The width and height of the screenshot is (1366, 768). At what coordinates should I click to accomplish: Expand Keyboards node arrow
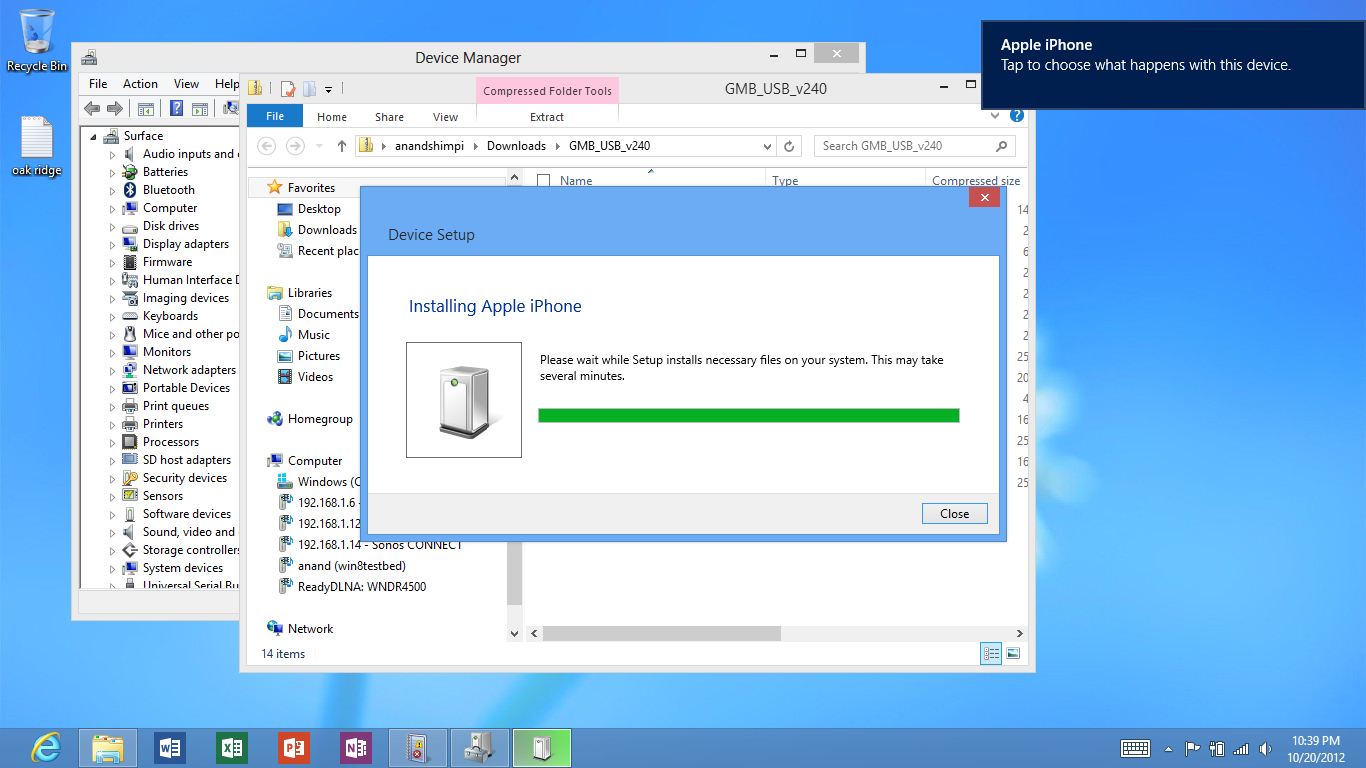pyautogui.click(x=113, y=316)
